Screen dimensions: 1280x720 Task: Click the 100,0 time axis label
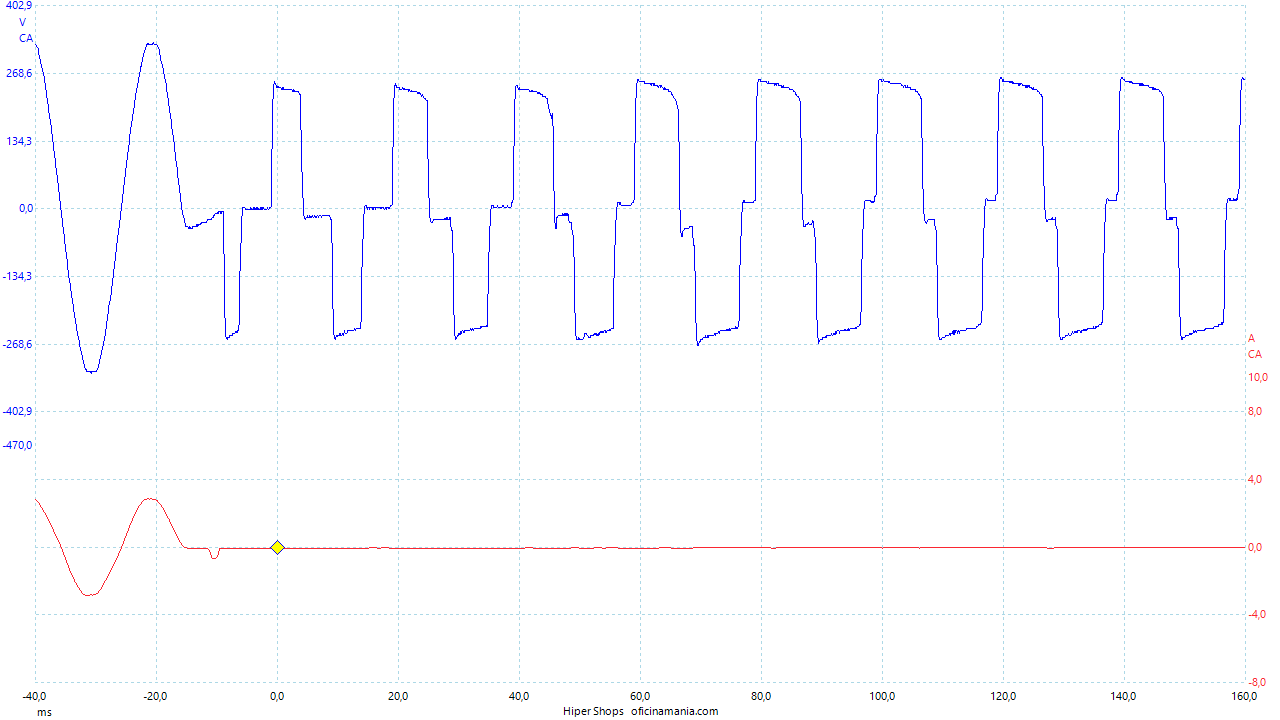point(882,696)
